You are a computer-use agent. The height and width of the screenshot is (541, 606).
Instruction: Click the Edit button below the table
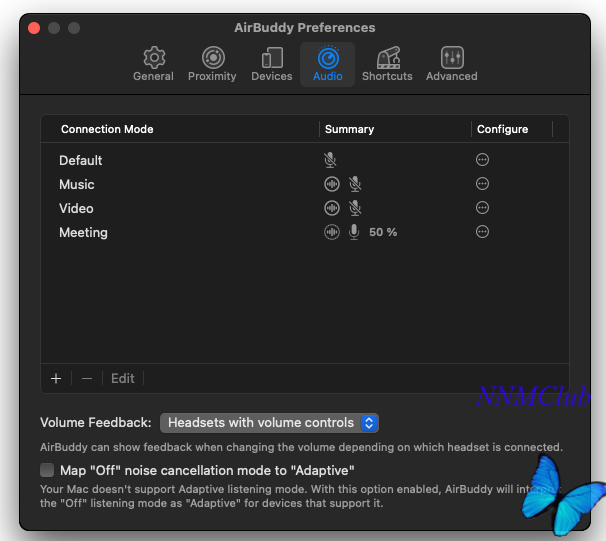tap(123, 378)
